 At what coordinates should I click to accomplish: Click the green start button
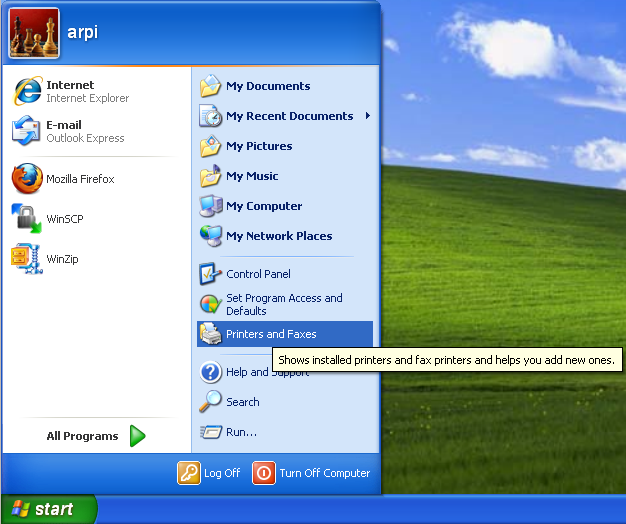click(48, 509)
